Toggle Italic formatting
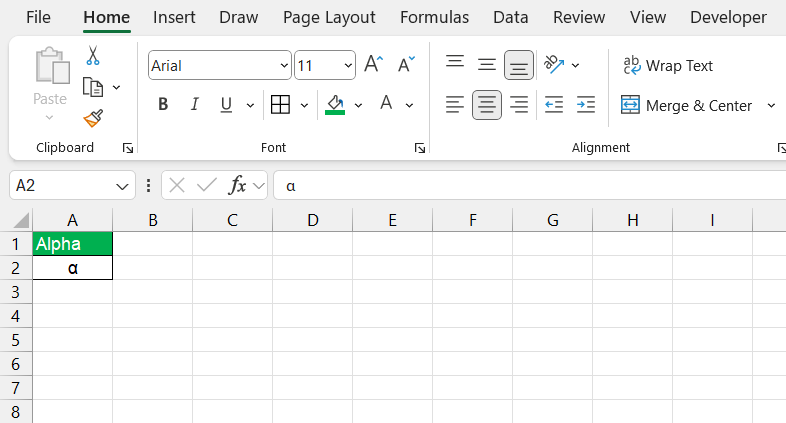 click(x=194, y=105)
